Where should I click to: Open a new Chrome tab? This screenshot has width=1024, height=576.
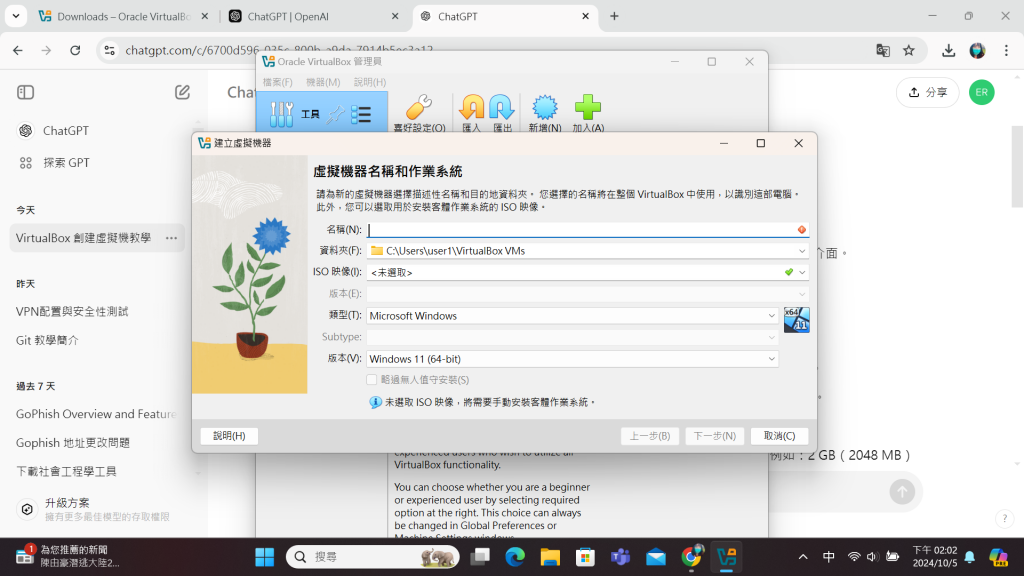pyautogui.click(x=614, y=16)
